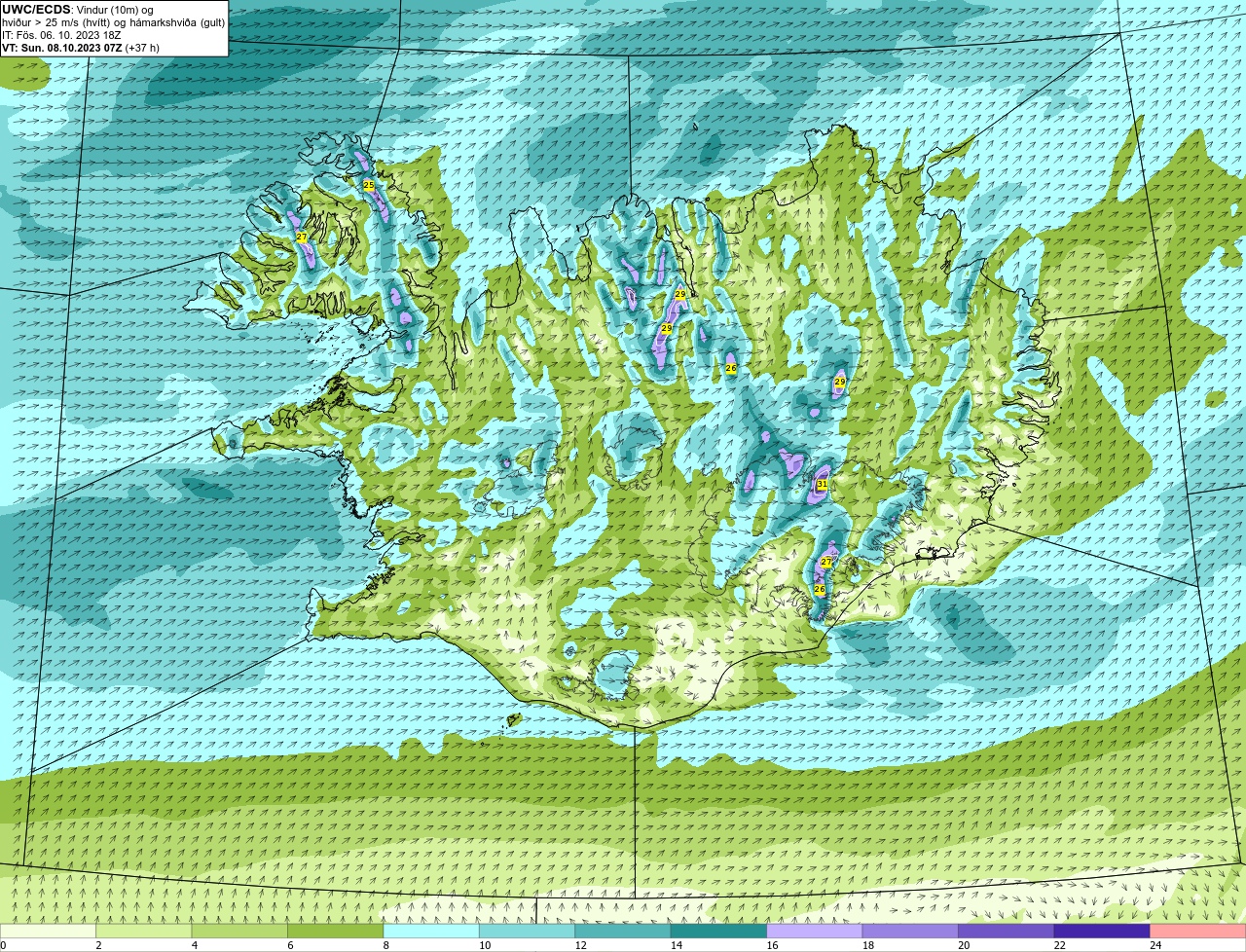Click the legend tick label "6"

(x=290, y=945)
